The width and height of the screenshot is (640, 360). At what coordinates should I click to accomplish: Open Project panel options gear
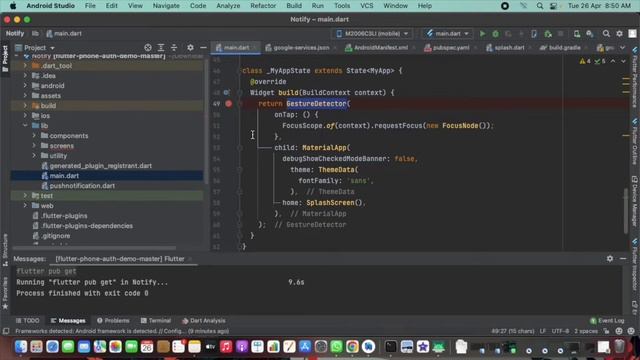pyautogui.click(x=190, y=48)
